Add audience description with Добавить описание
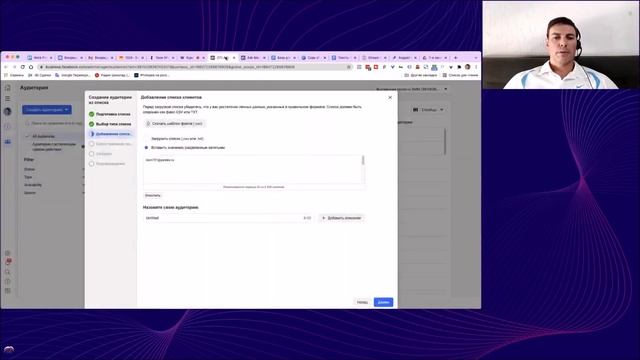640x360 pixels. click(x=341, y=218)
